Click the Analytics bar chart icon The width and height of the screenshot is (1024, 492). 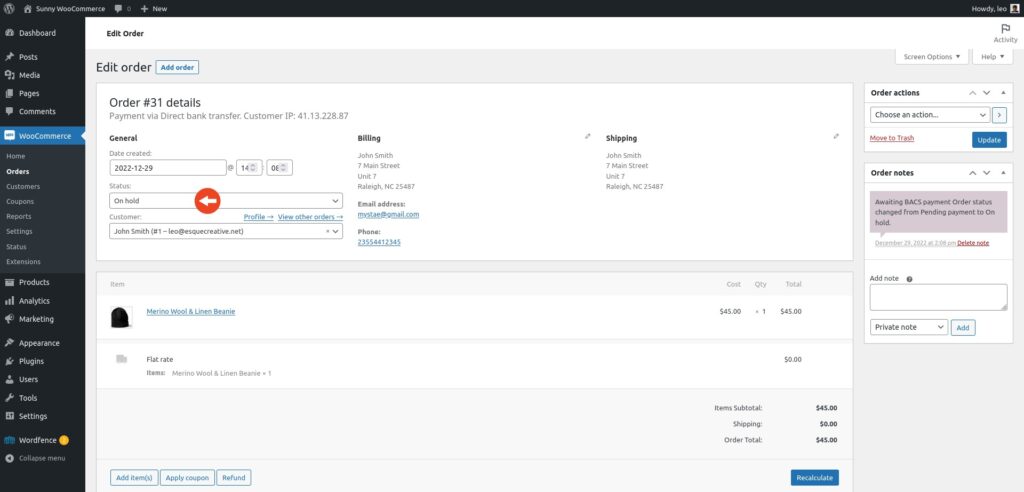tap(10, 301)
